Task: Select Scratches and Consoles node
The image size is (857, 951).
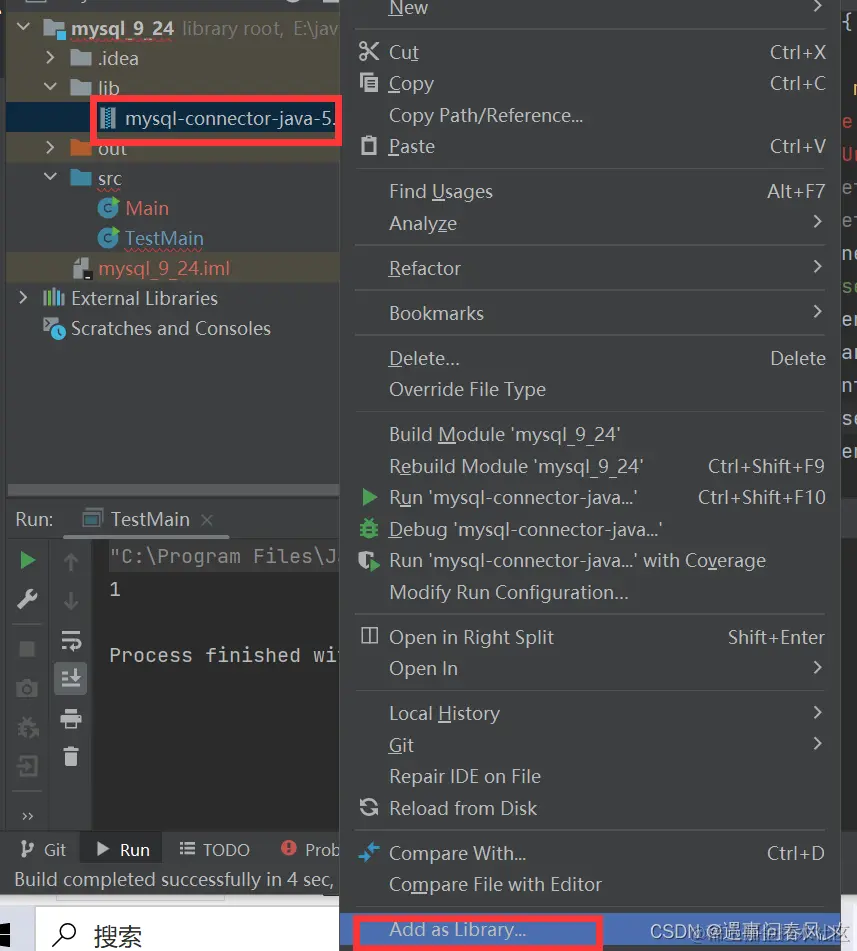Action: [x=157, y=328]
